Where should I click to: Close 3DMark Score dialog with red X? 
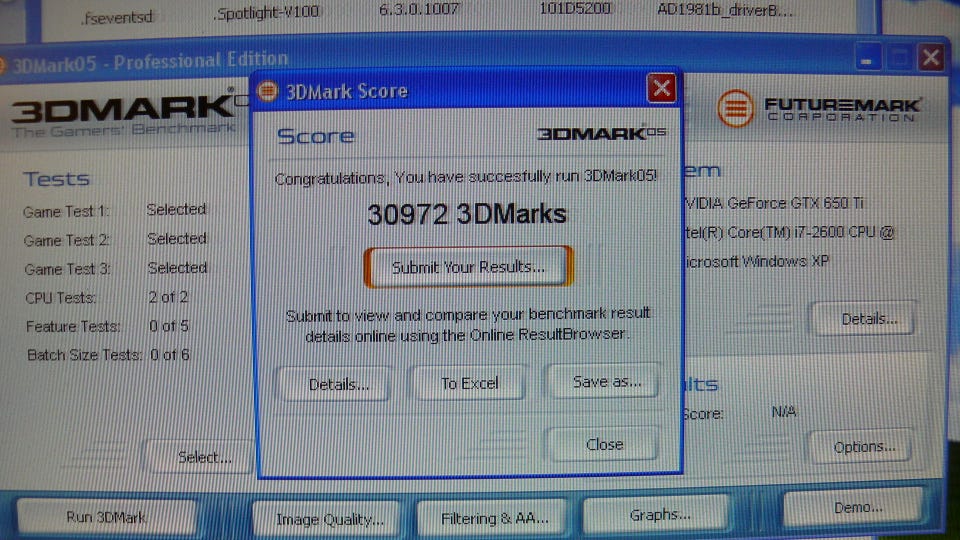[x=661, y=88]
